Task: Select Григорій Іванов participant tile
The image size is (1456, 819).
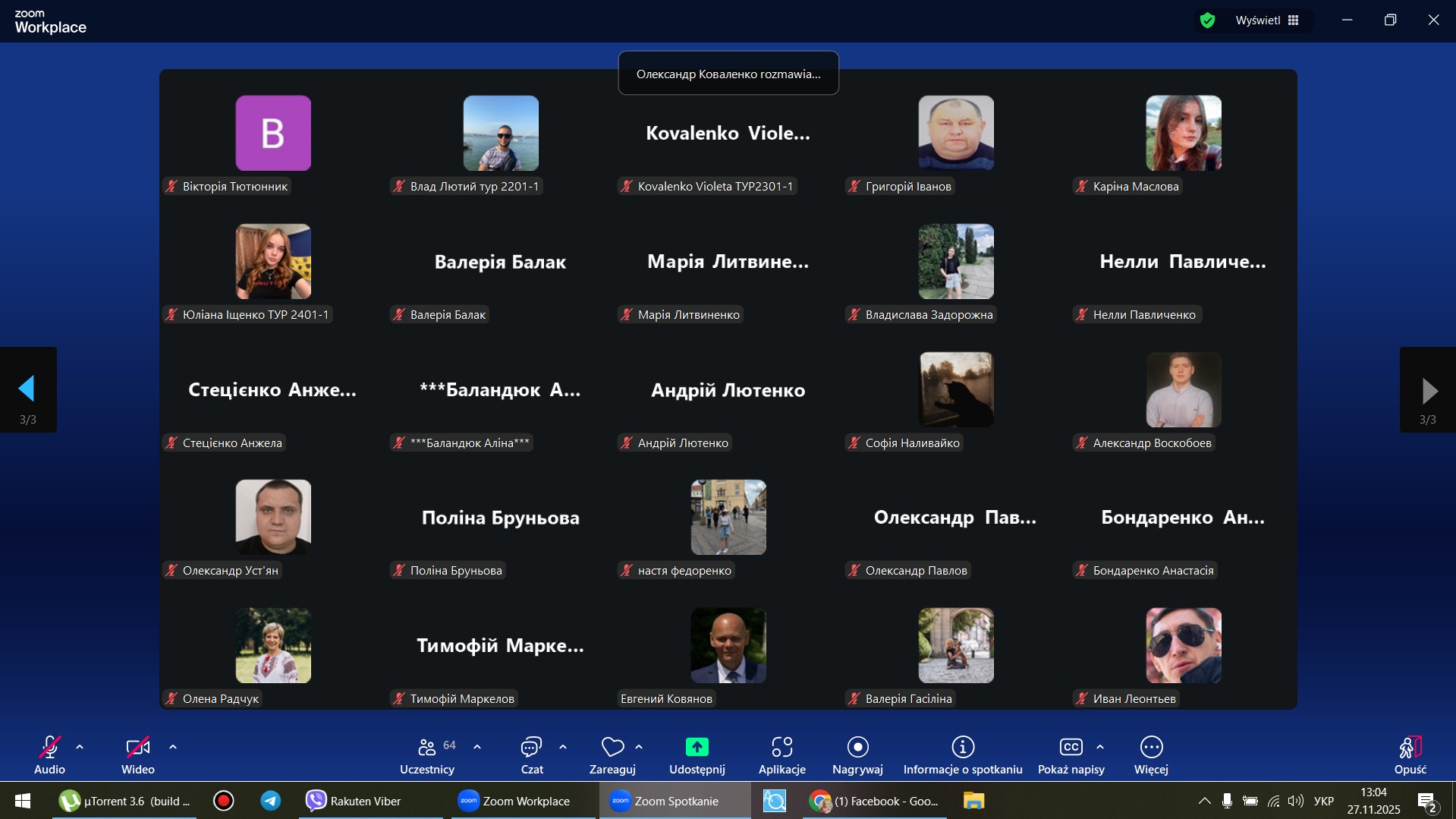Action: 955,144
